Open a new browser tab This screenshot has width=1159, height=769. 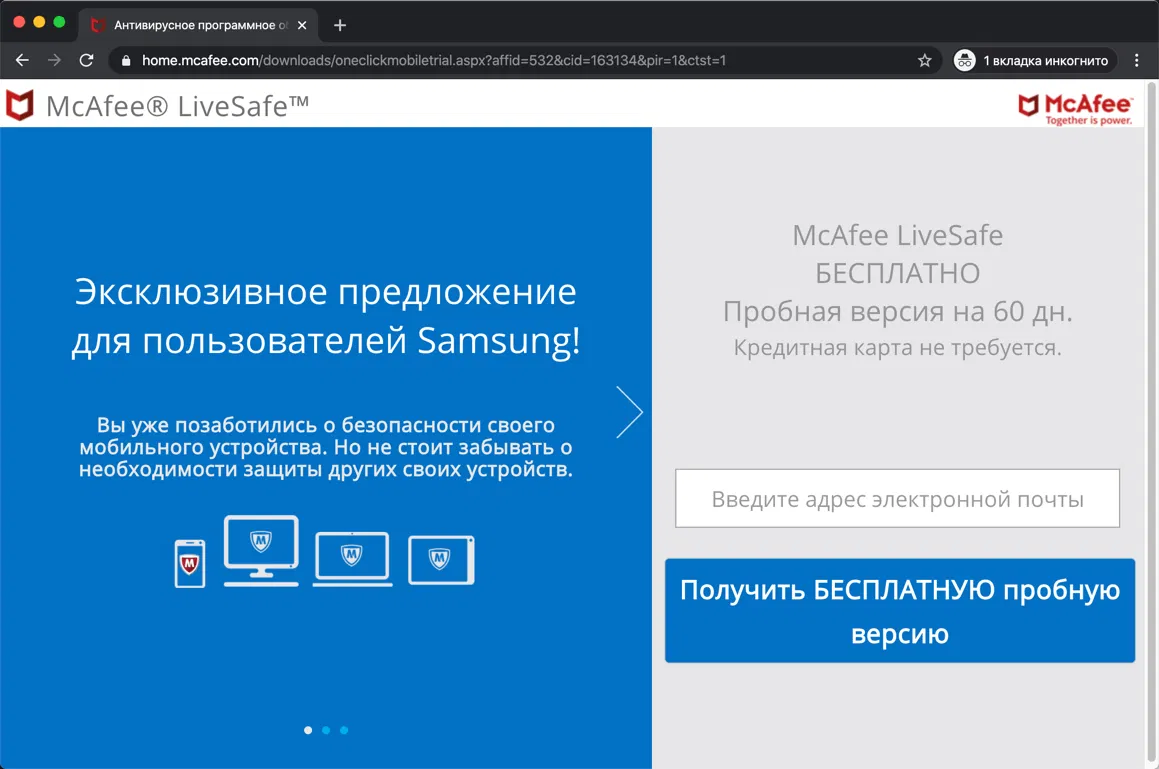(x=342, y=24)
